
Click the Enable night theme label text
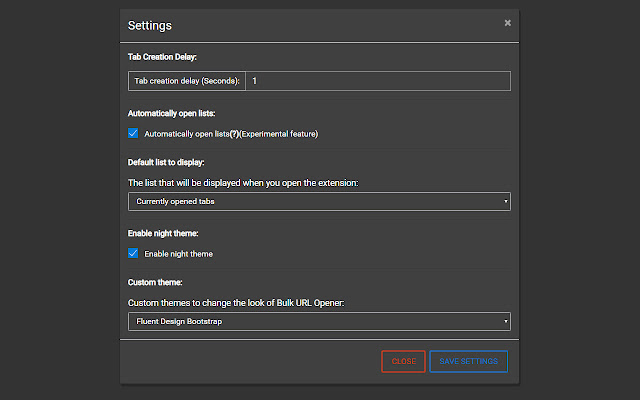click(178, 254)
